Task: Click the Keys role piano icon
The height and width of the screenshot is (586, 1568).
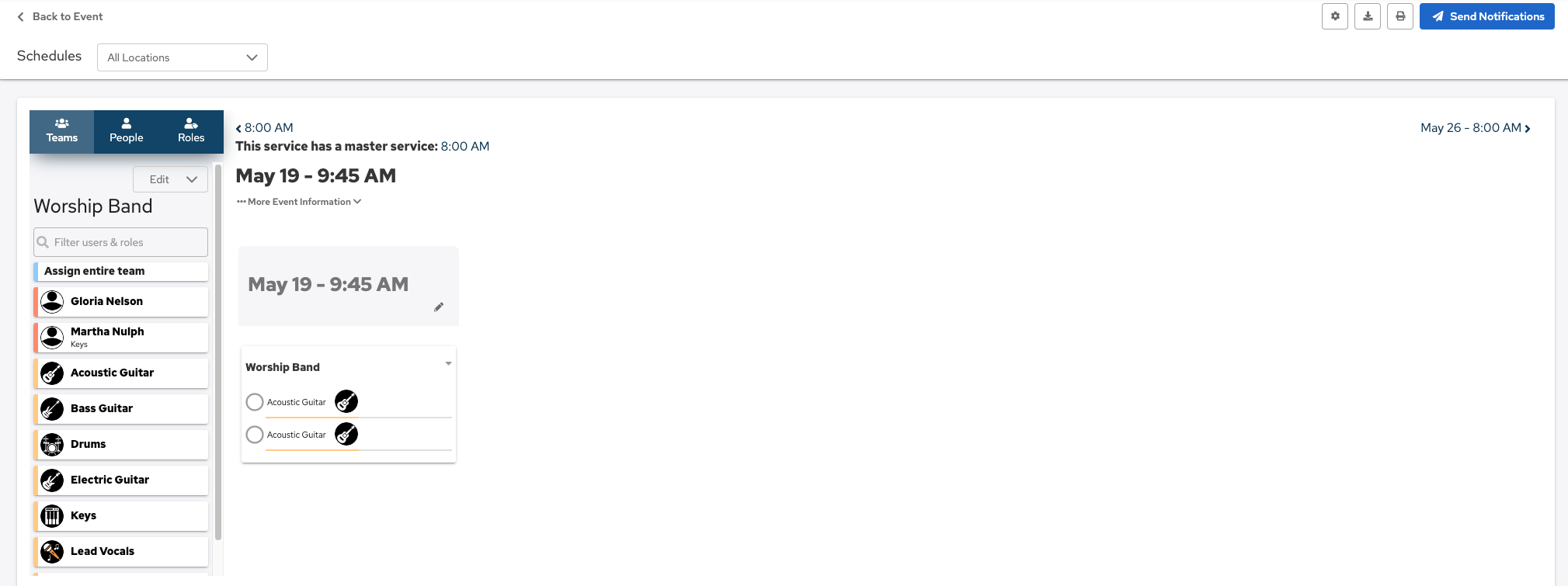Action: coord(52,516)
